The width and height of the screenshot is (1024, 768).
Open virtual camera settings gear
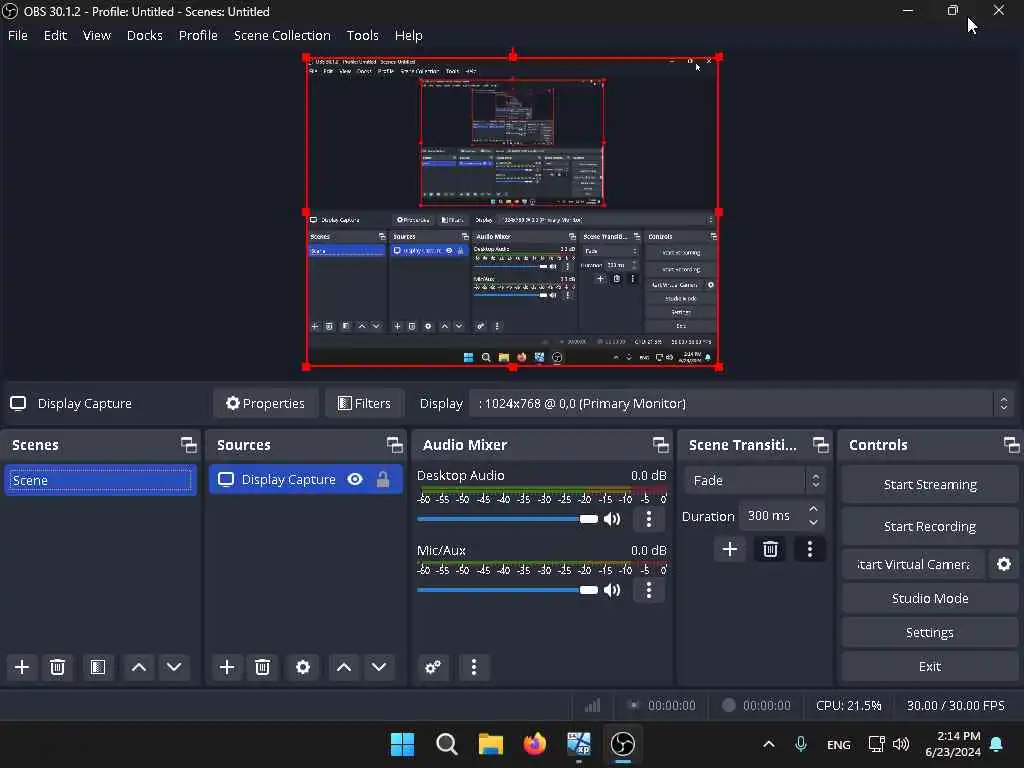click(1004, 564)
